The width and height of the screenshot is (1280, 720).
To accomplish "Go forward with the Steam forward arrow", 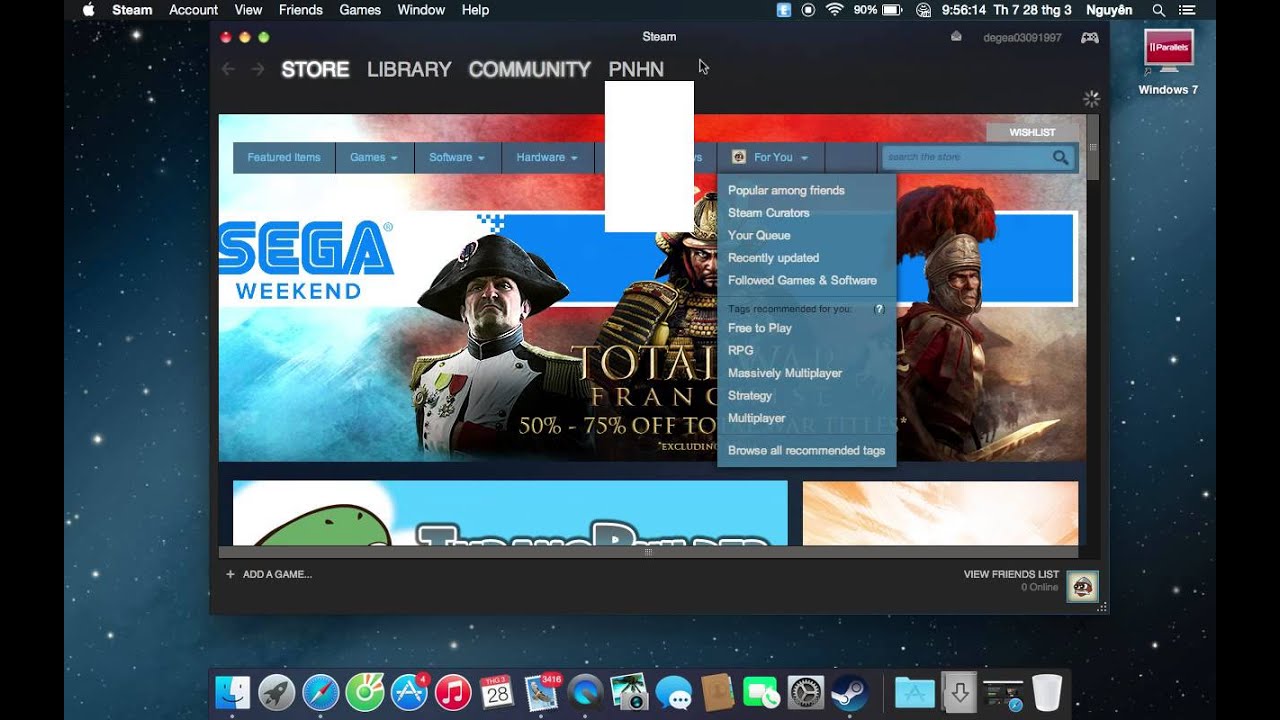I will (258, 69).
